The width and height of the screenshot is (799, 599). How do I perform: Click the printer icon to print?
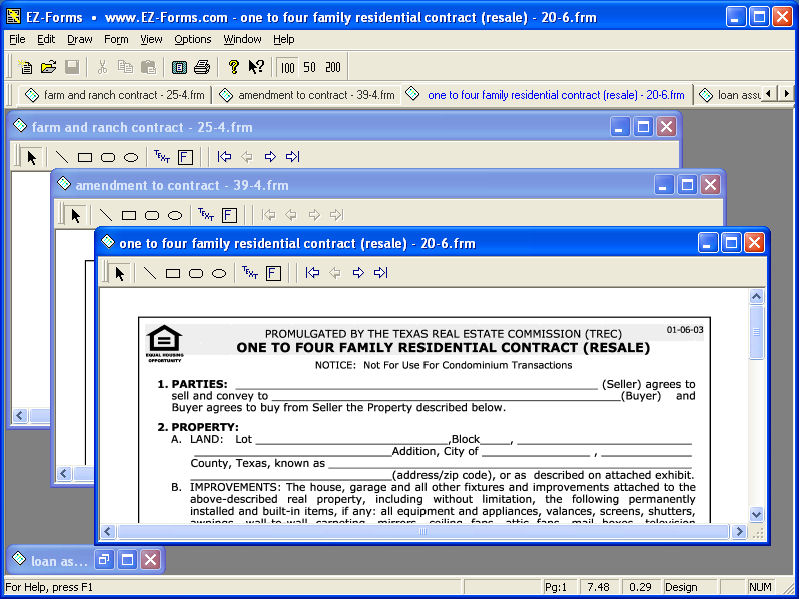click(202, 67)
